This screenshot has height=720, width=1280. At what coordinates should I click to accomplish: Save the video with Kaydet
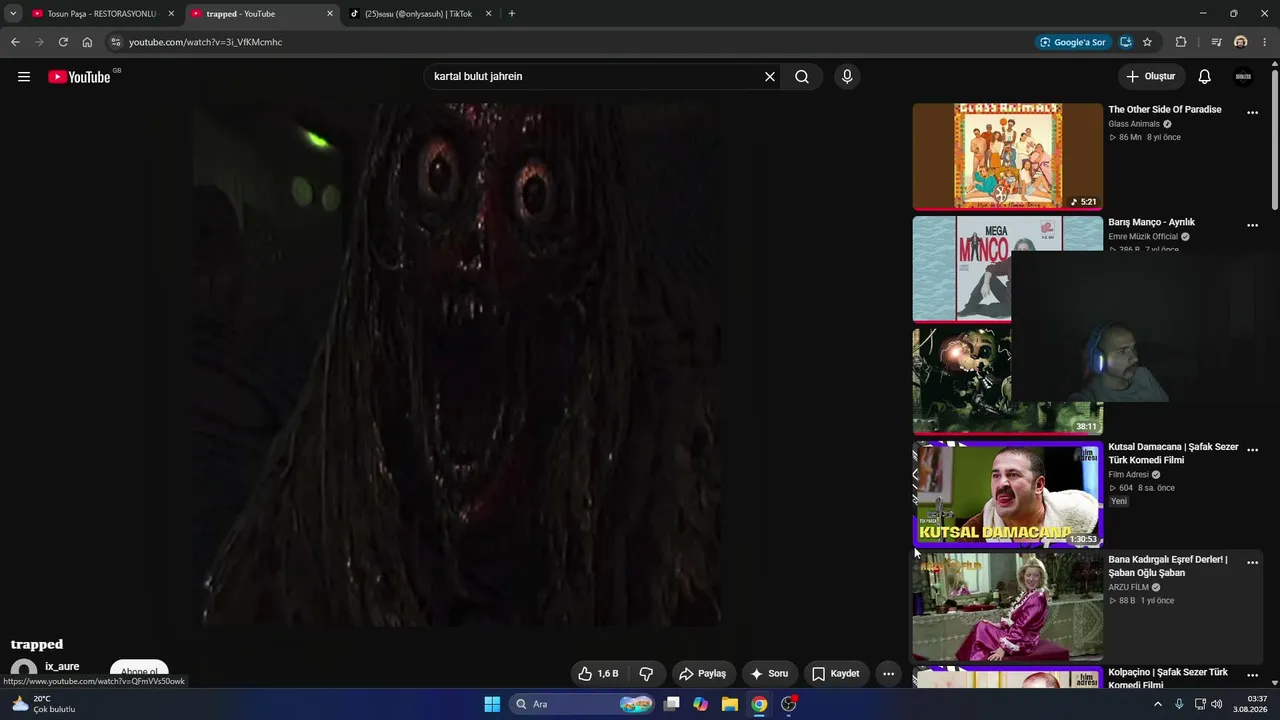pos(836,674)
